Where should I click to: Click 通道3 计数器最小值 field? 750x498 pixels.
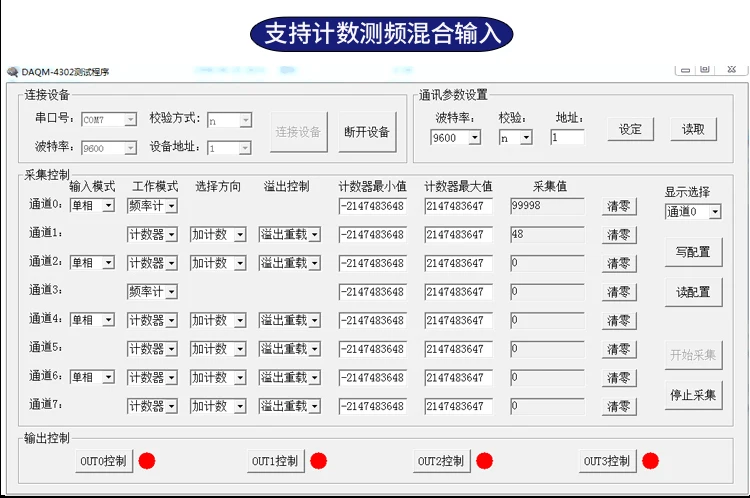pos(373,292)
